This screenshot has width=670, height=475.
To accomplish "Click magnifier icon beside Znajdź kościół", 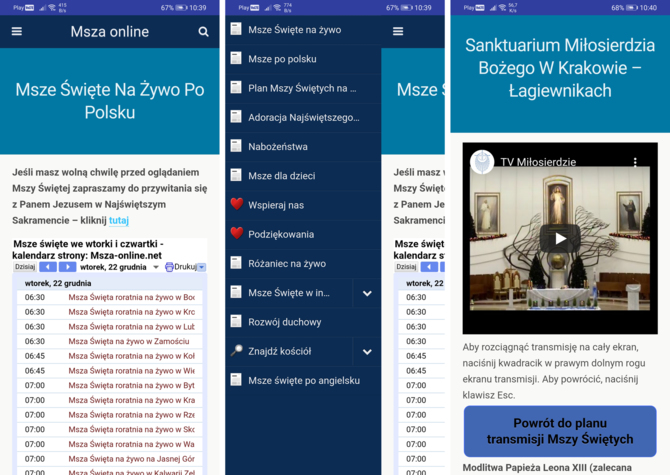I will point(236,351).
